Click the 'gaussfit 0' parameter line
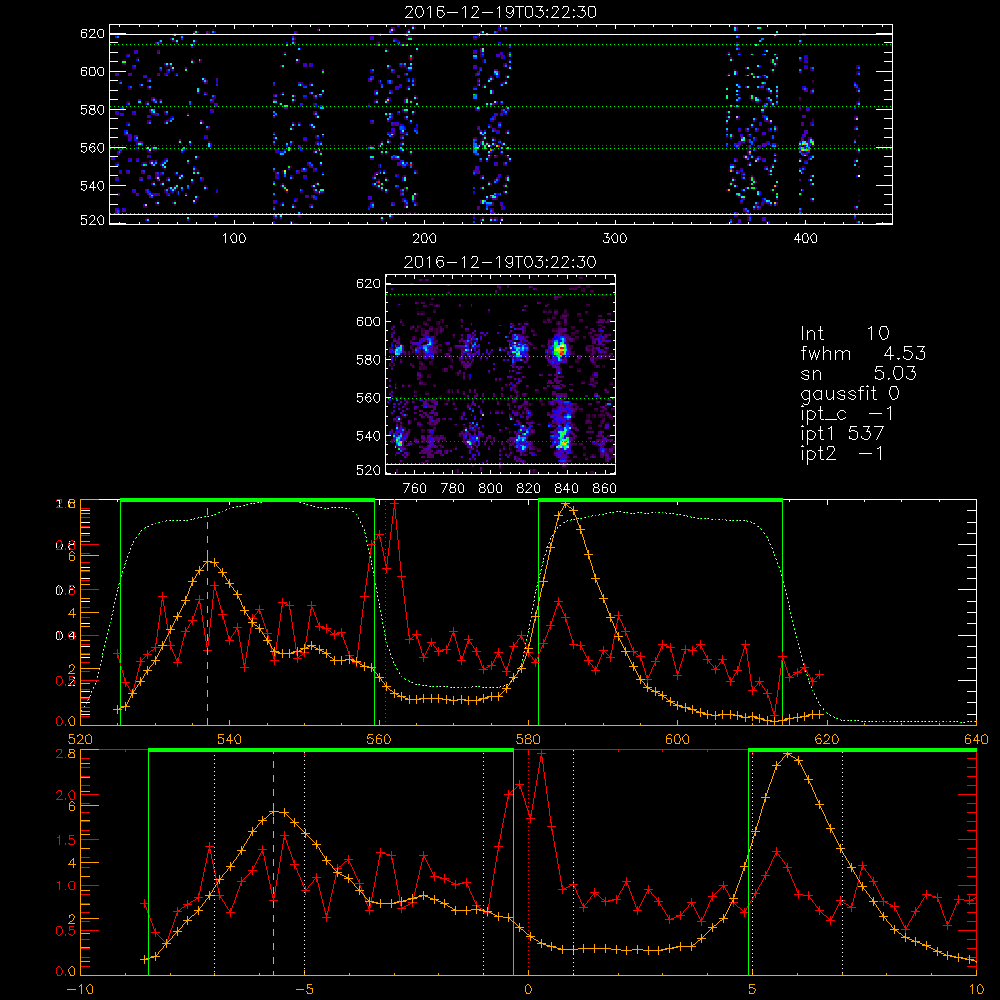 [x=850, y=394]
